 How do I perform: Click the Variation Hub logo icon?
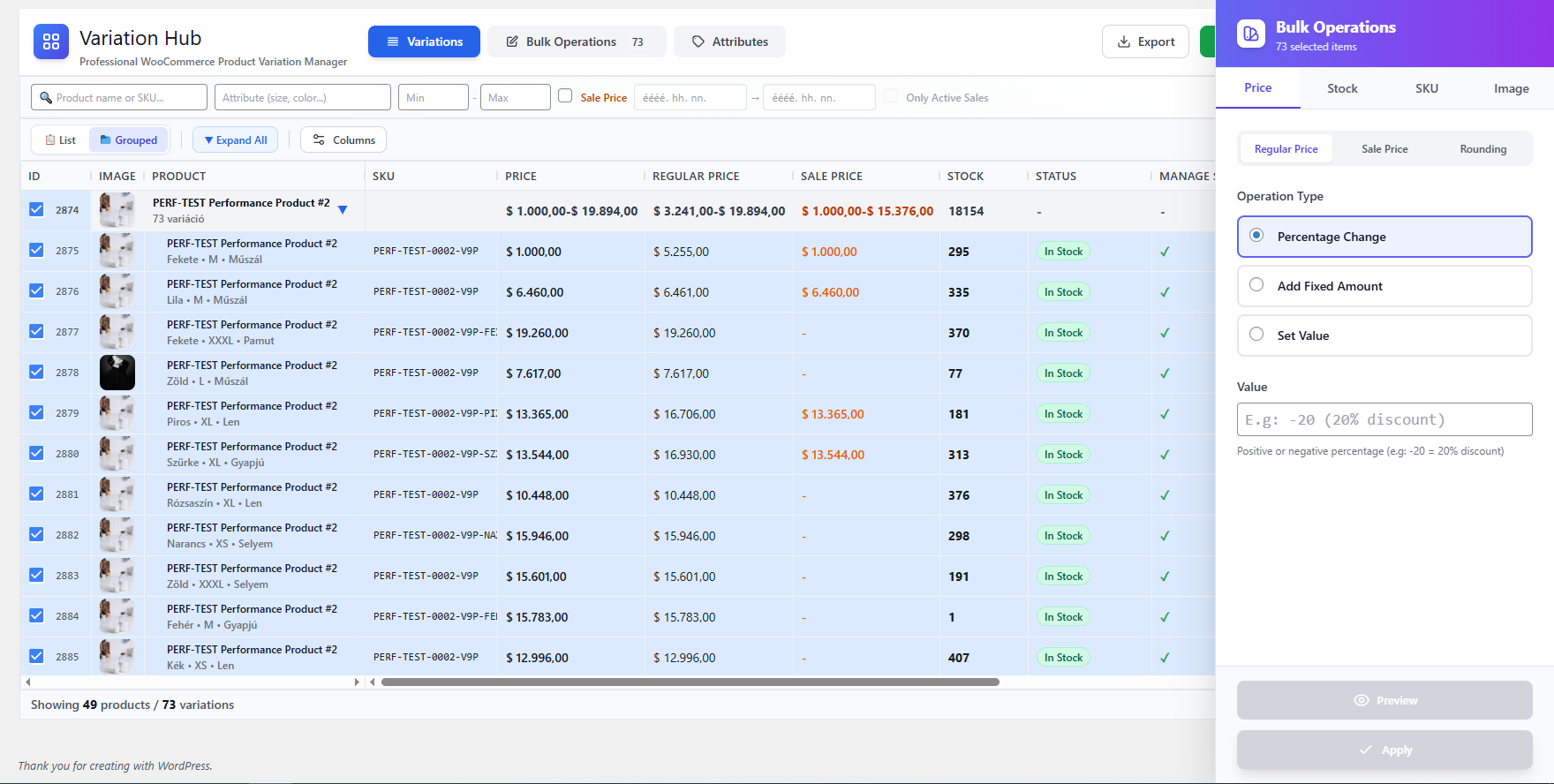tap(51, 41)
